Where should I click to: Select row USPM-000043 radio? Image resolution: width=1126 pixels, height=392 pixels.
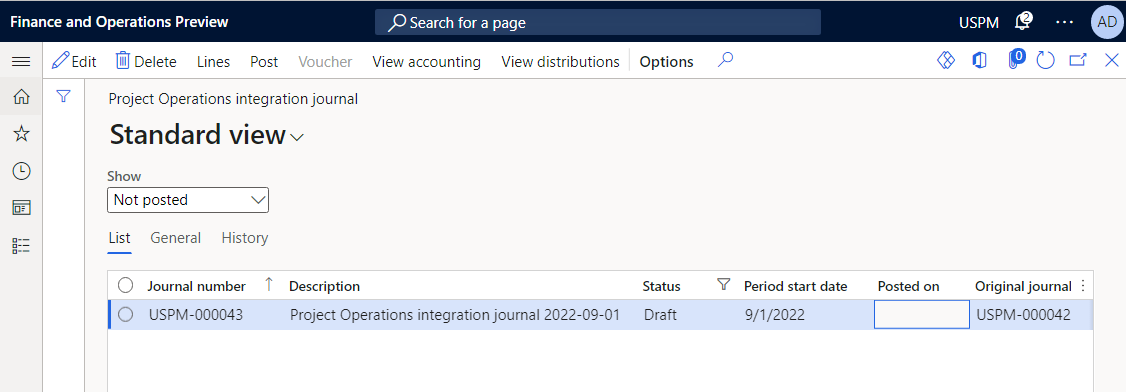[x=126, y=314]
